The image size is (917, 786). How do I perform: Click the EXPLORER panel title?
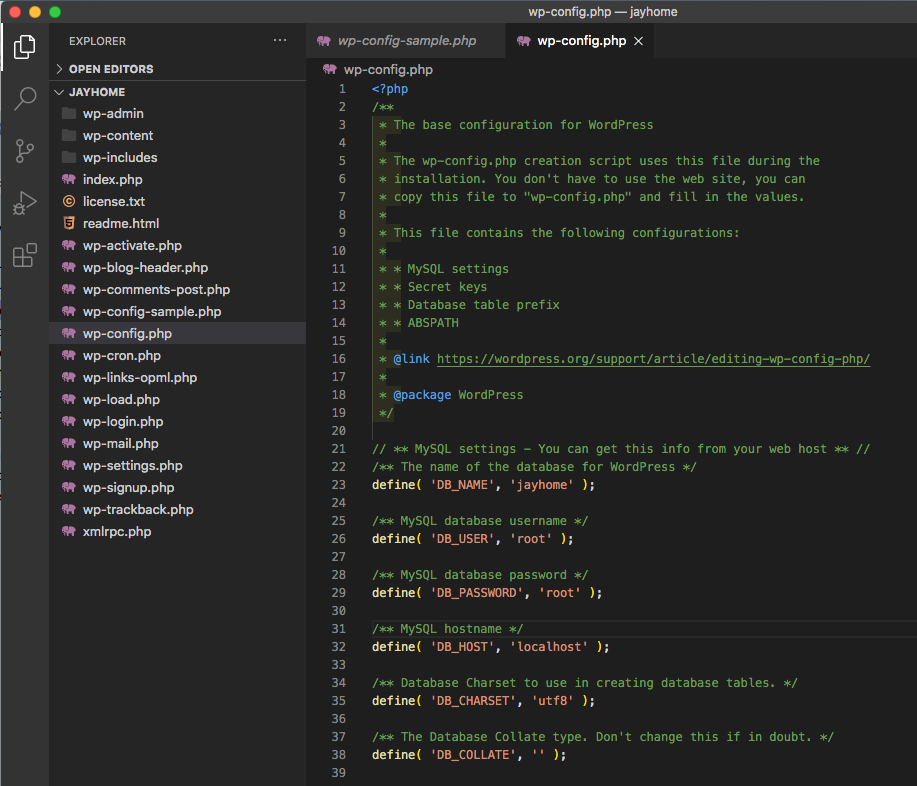97,41
